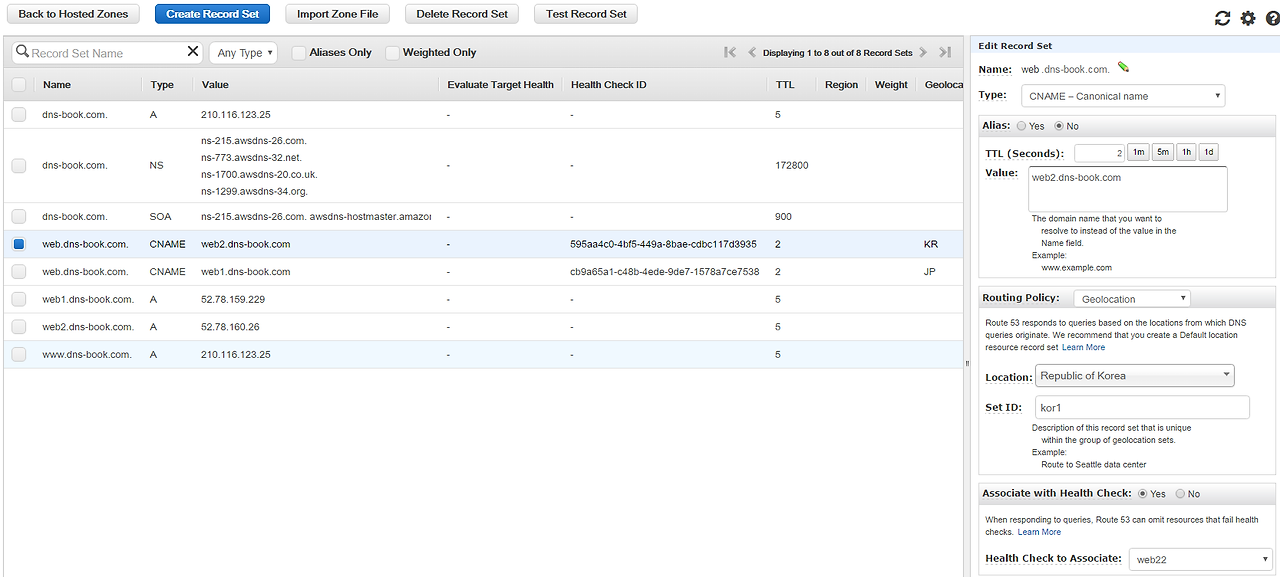
Task: Set TTL to 1d preset
Action: point(1208,153)
